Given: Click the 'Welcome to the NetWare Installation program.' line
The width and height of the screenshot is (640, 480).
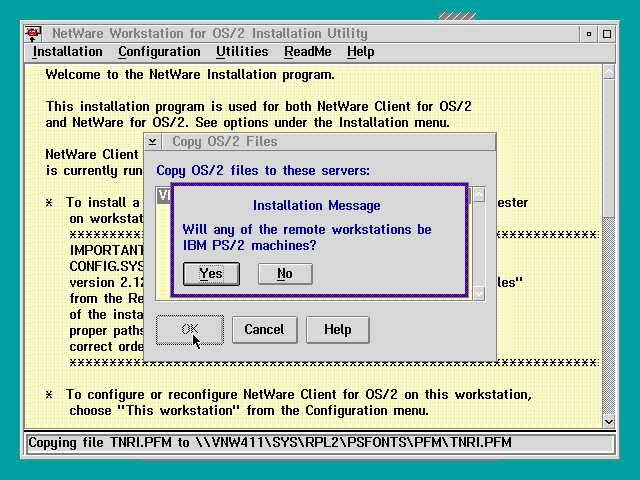Looking at the screenshot, I should pos(190,75).
